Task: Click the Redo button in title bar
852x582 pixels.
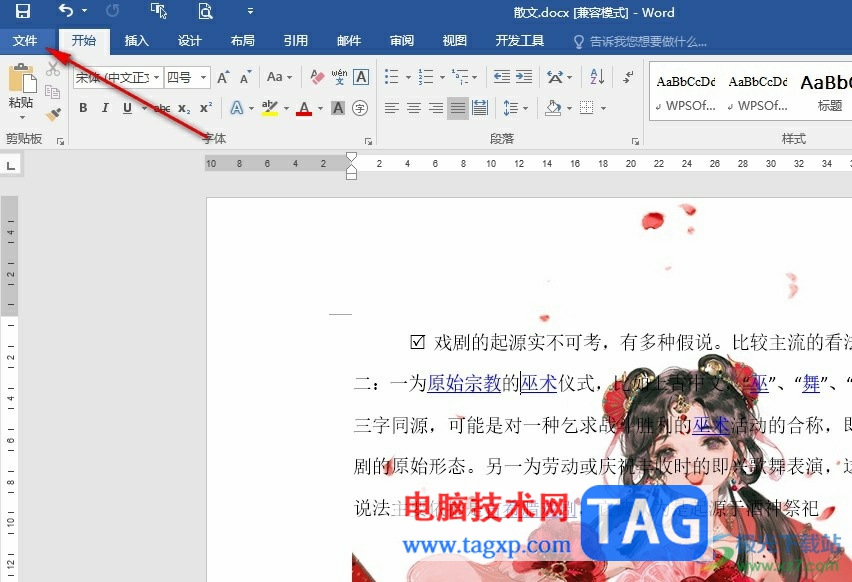Action: [112, 10]
